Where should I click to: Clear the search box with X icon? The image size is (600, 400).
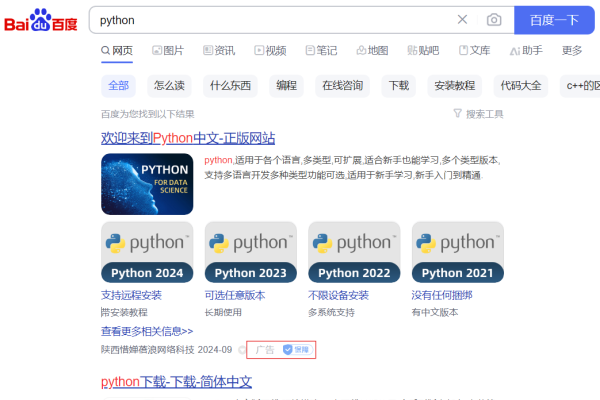(x=462, y=20)
